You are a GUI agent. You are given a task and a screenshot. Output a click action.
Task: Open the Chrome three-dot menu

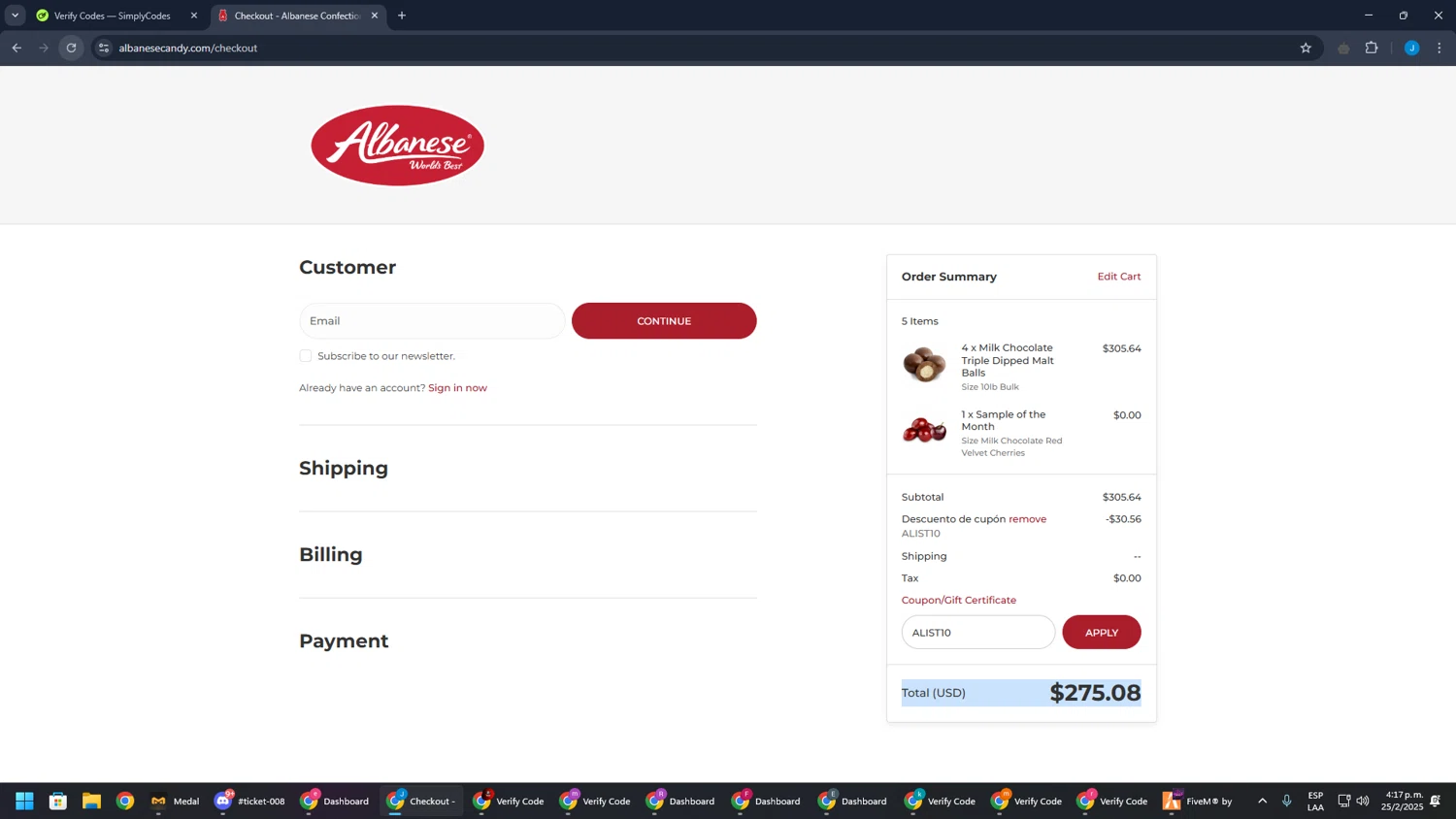coord(1439,48)
